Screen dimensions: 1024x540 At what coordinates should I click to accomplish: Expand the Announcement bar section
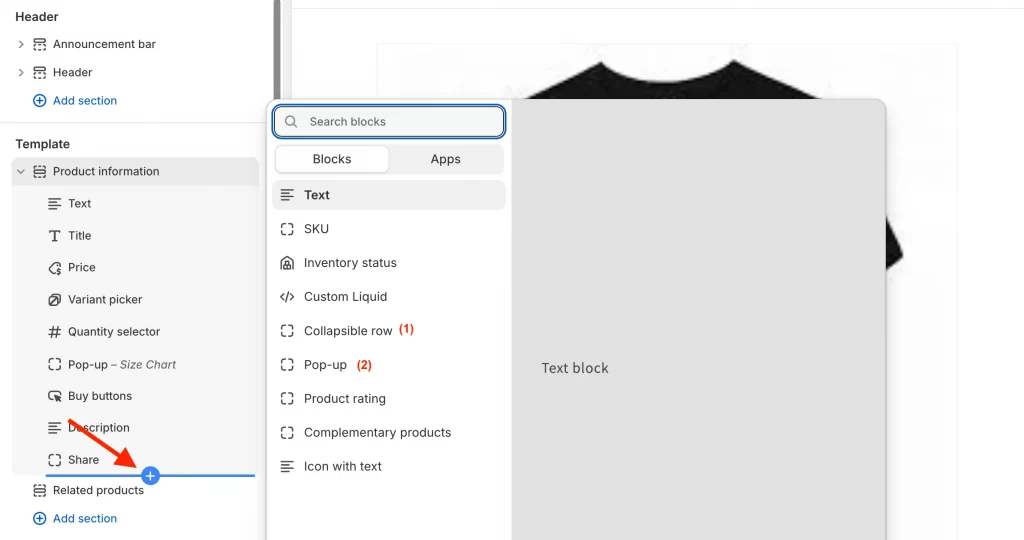click(21, 44)
